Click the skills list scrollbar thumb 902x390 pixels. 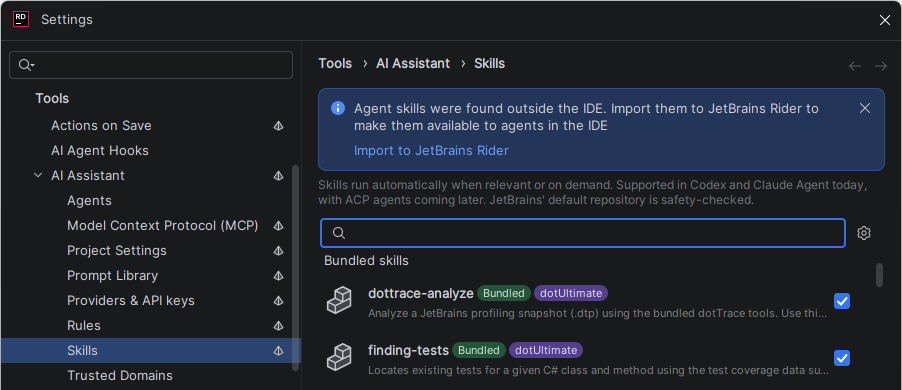(879, 274)
